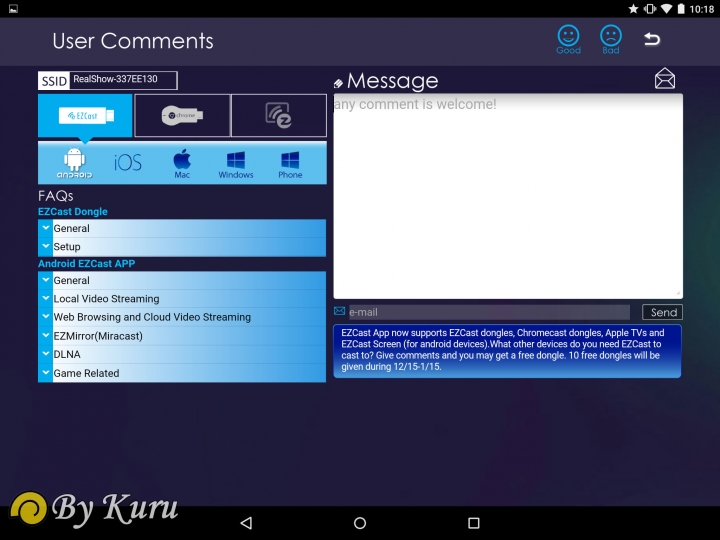Click the Android EZCast APP section heading
Screen dimensions: 720x540
click(x=86, y=264)
